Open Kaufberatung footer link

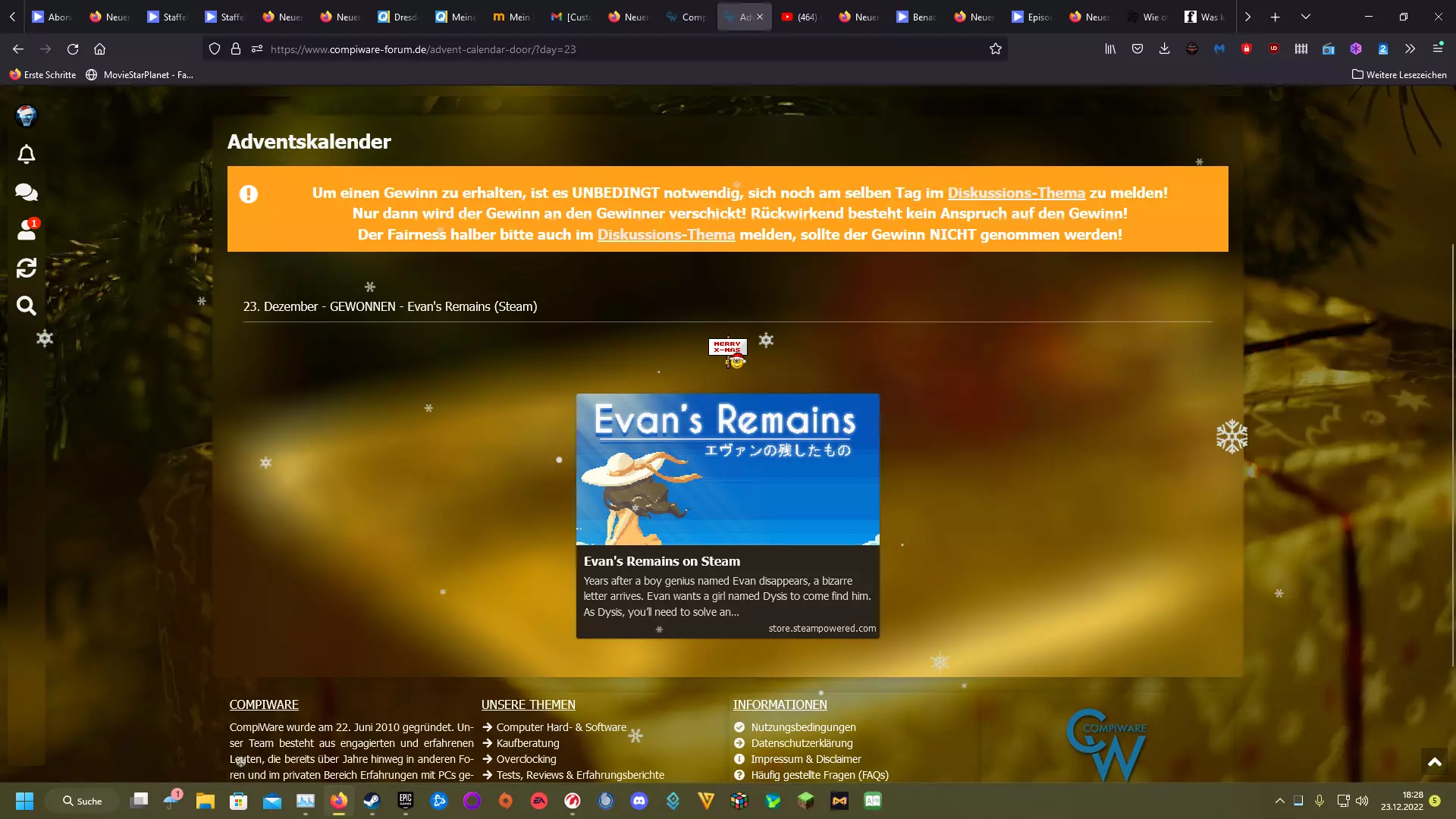(528, 743)
